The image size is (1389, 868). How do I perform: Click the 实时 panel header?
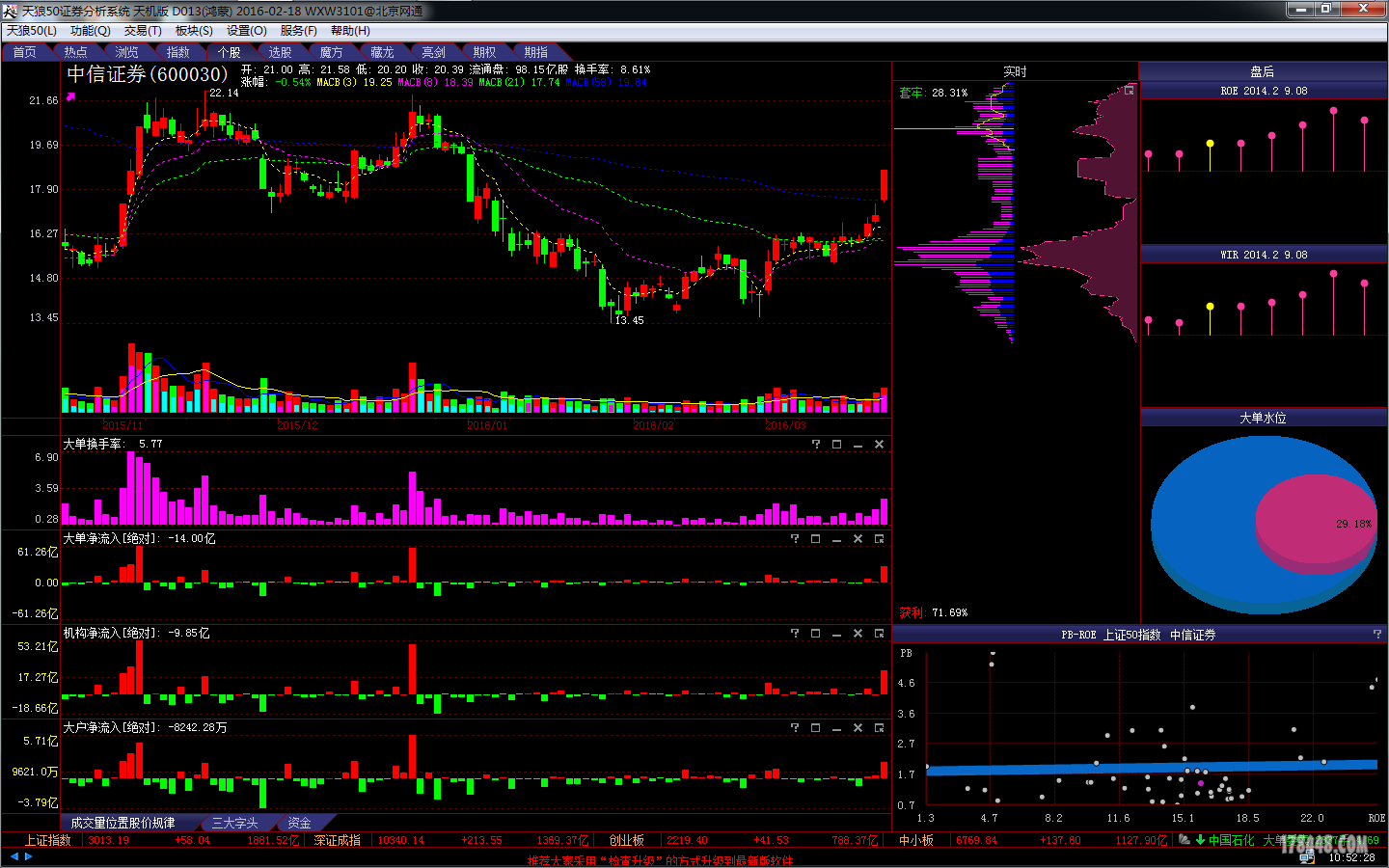pyautogui.click(x=1015, y=71)
